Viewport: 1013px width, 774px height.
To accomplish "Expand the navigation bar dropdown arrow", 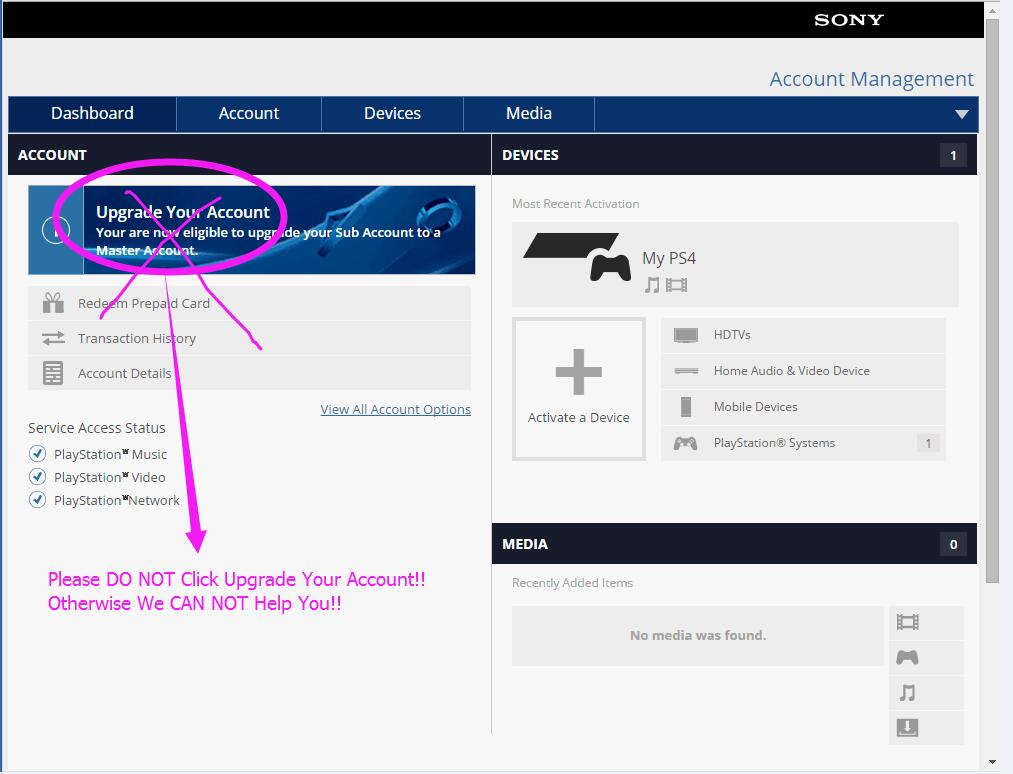I will point(961,114).
